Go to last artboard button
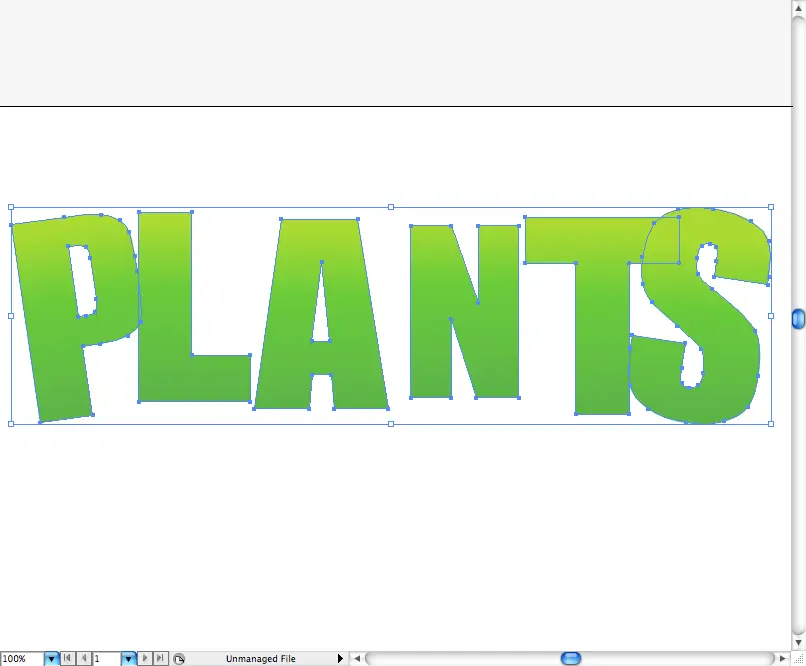This screenshot has height=666, width=806. tap(160, 658)
